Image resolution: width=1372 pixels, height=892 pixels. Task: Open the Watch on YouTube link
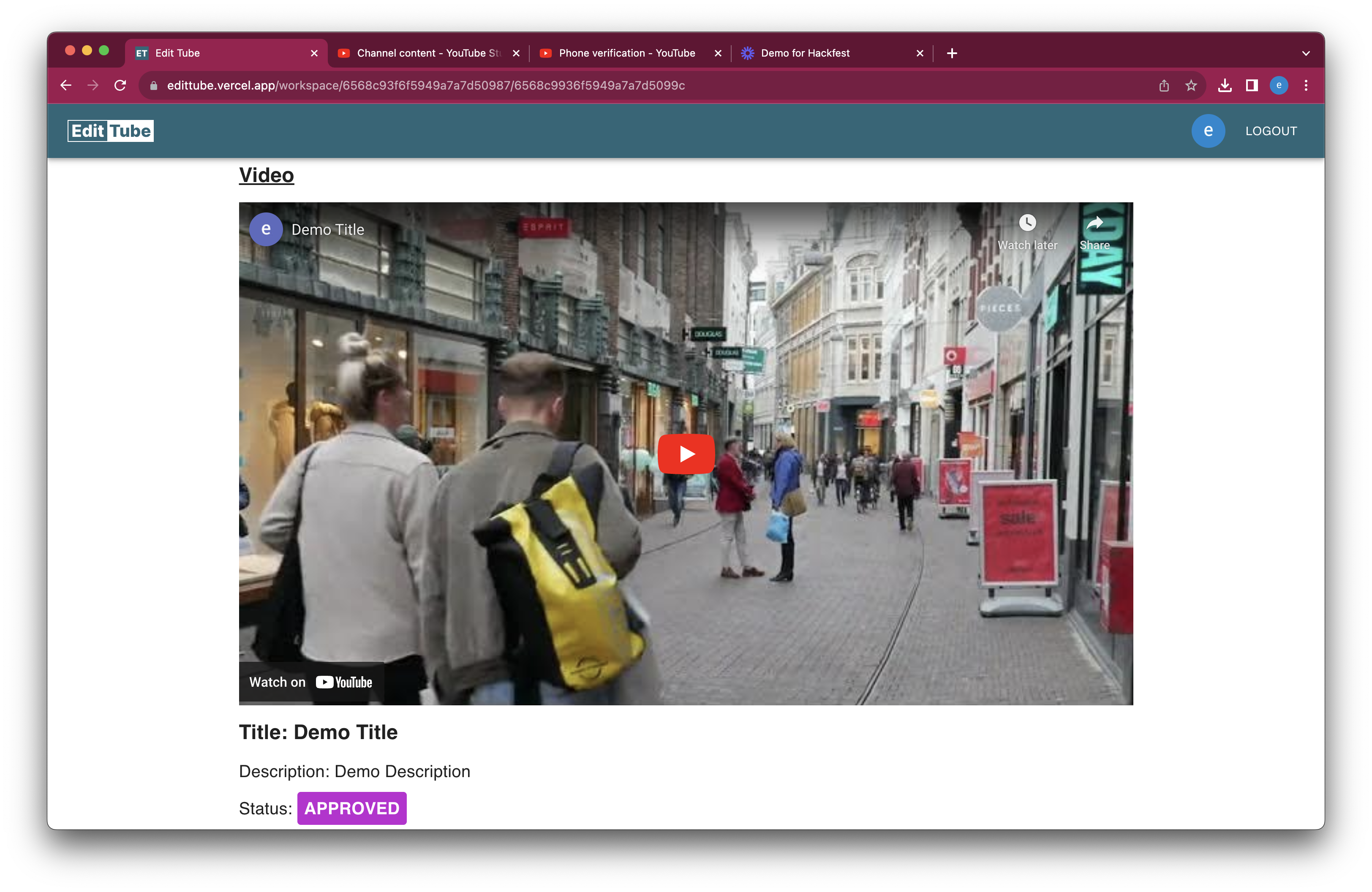click(x=311, y=682)
